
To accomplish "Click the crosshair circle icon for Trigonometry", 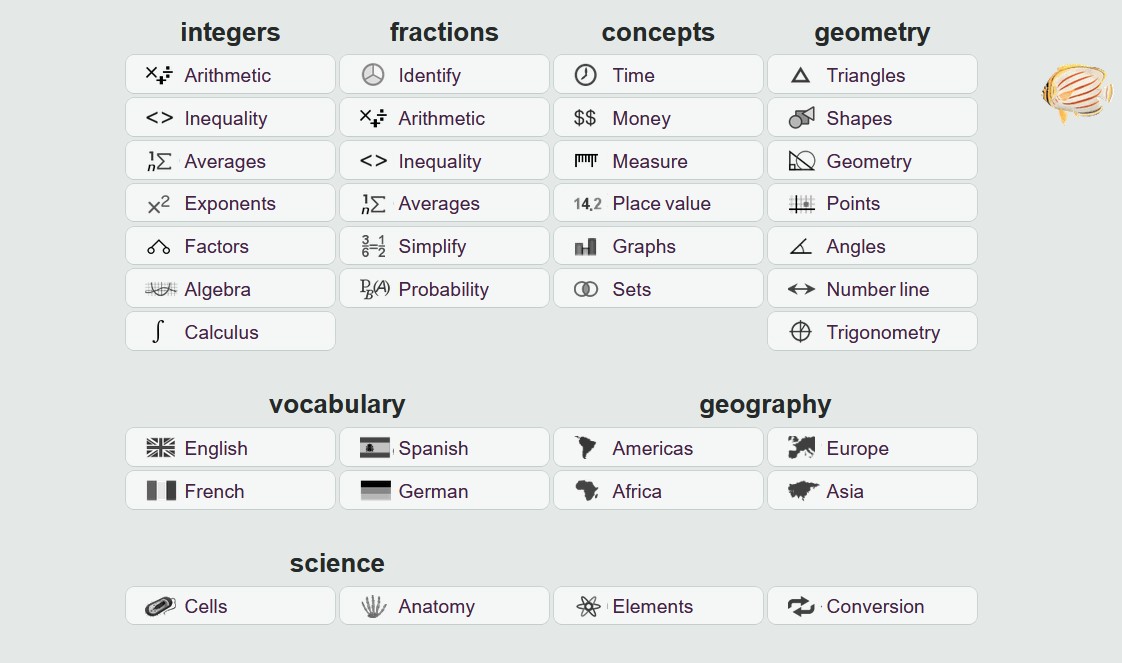I will pyautogui.click(x=800, y=332).
